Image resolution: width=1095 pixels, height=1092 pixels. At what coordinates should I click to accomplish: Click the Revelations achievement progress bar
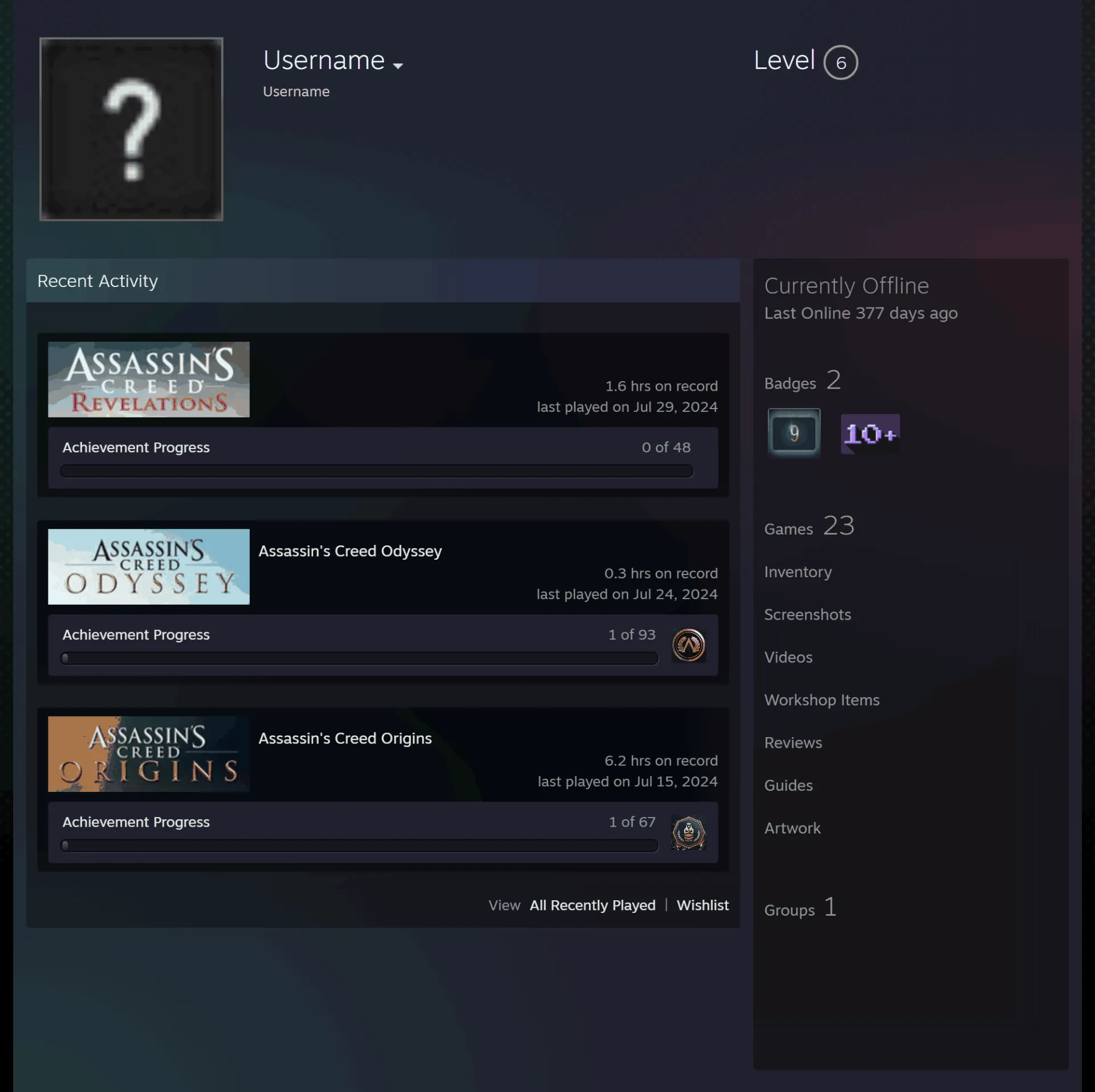pyautogui.click(x=376, y=471)
